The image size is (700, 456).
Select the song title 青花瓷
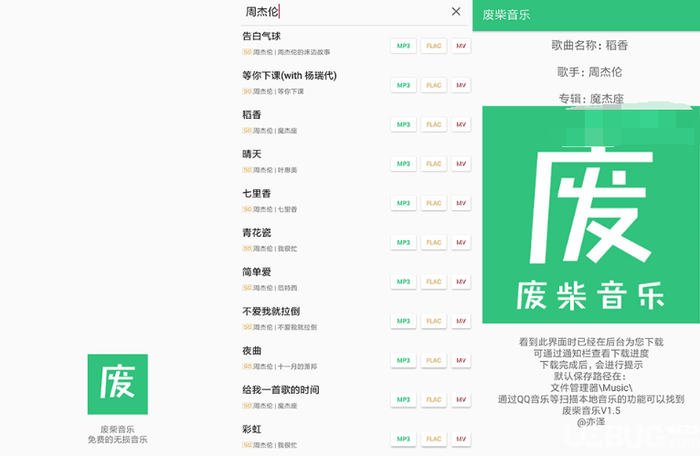[256, 233]
